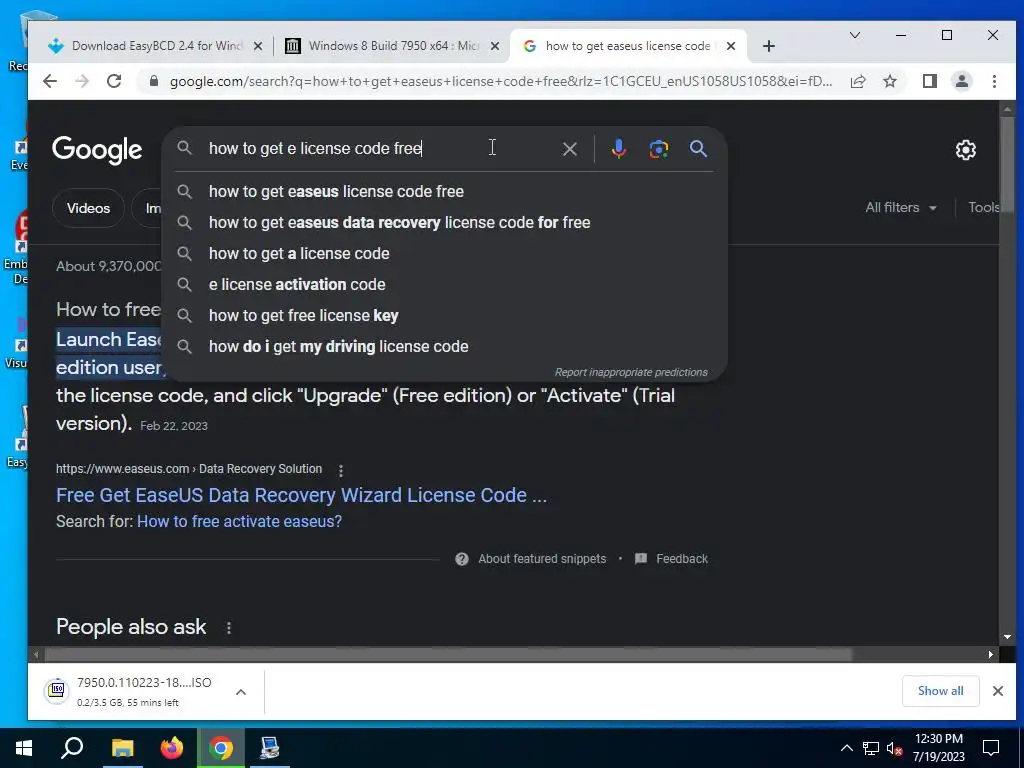The height and width of the screenshot is (768, 1024).
Task: Send Feedback on featured snippet
Action: tap(671, 559)
